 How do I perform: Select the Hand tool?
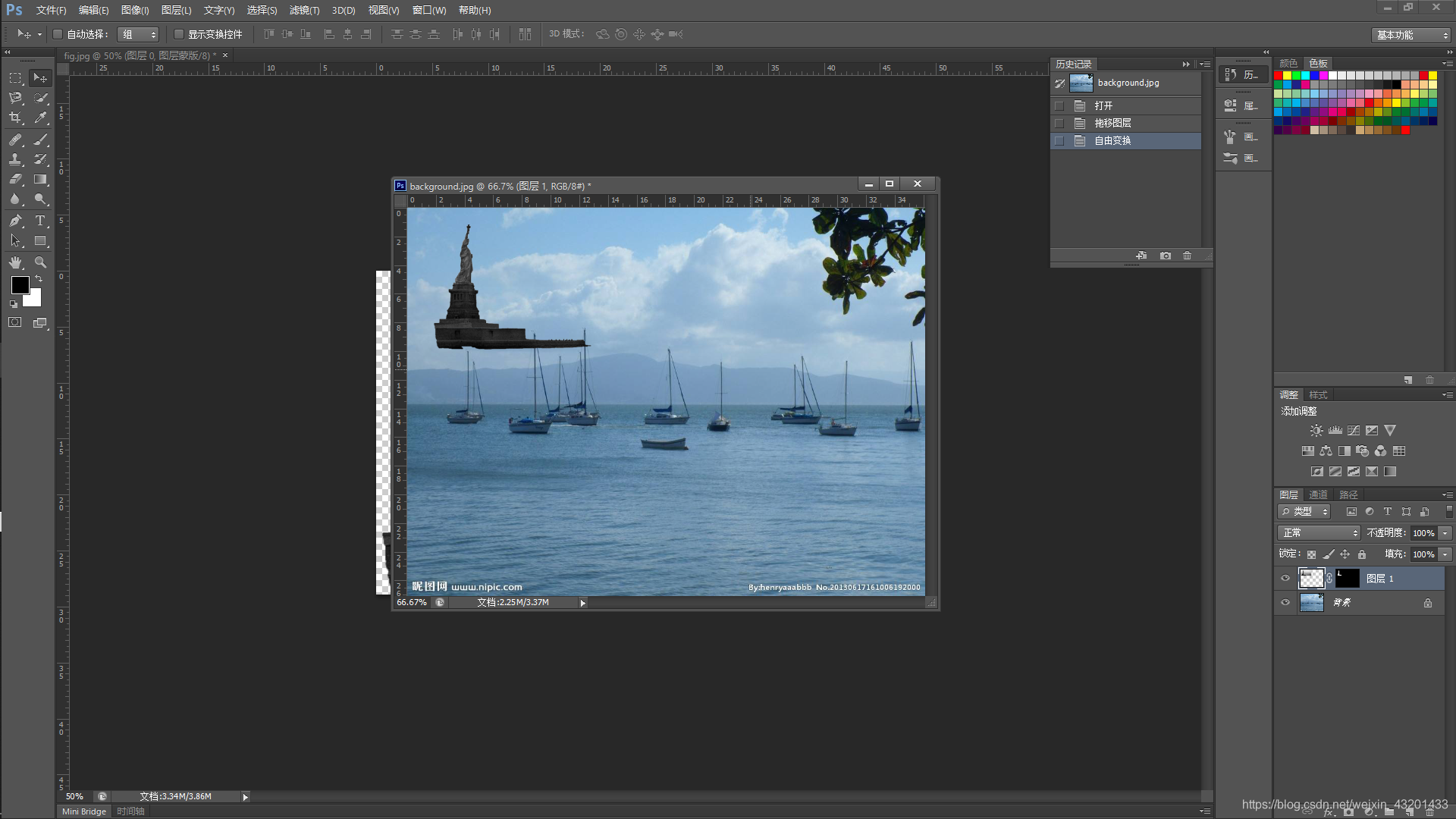point(15,262)
